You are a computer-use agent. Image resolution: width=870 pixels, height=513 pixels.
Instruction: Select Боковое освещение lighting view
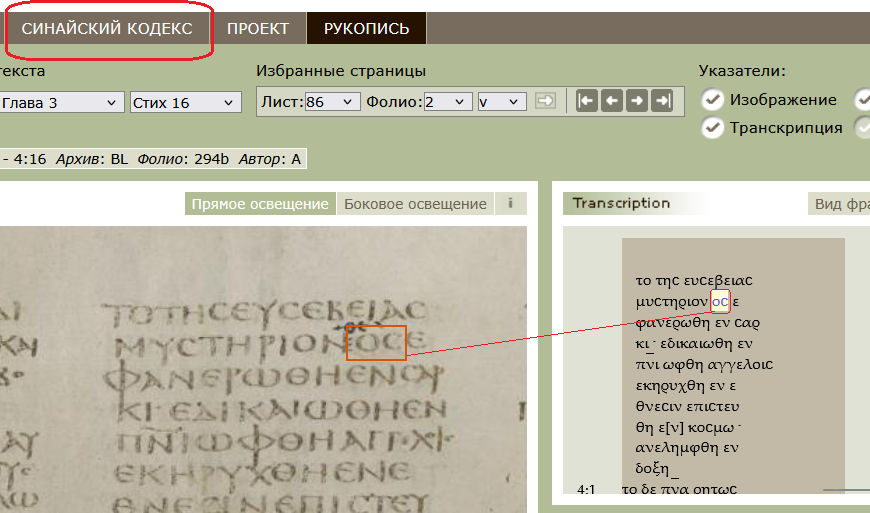coord(415,204)
